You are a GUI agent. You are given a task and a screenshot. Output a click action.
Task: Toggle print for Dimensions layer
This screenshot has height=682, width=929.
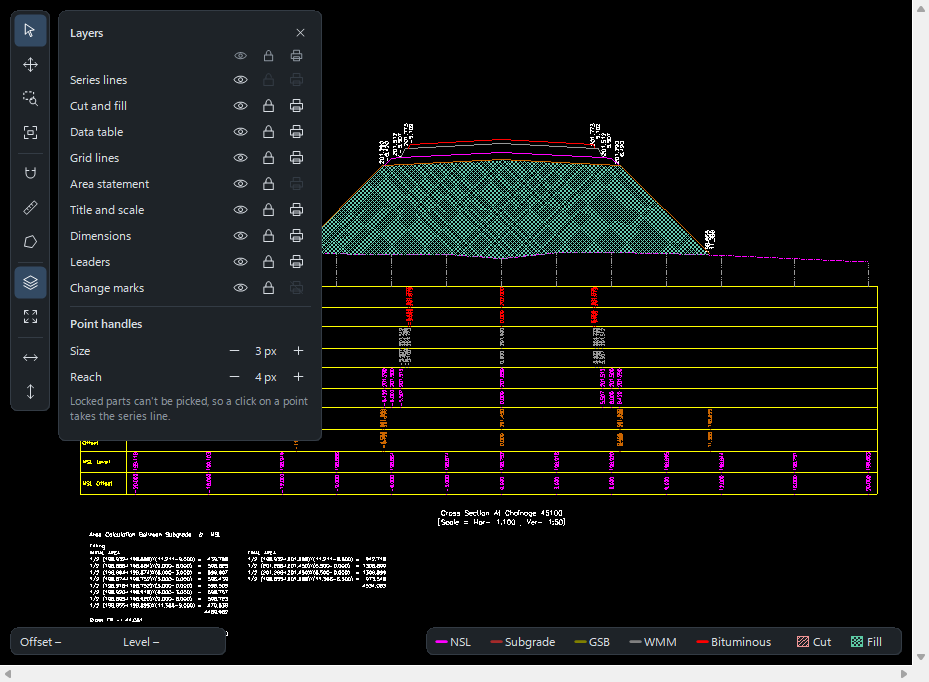coord(296,236)
